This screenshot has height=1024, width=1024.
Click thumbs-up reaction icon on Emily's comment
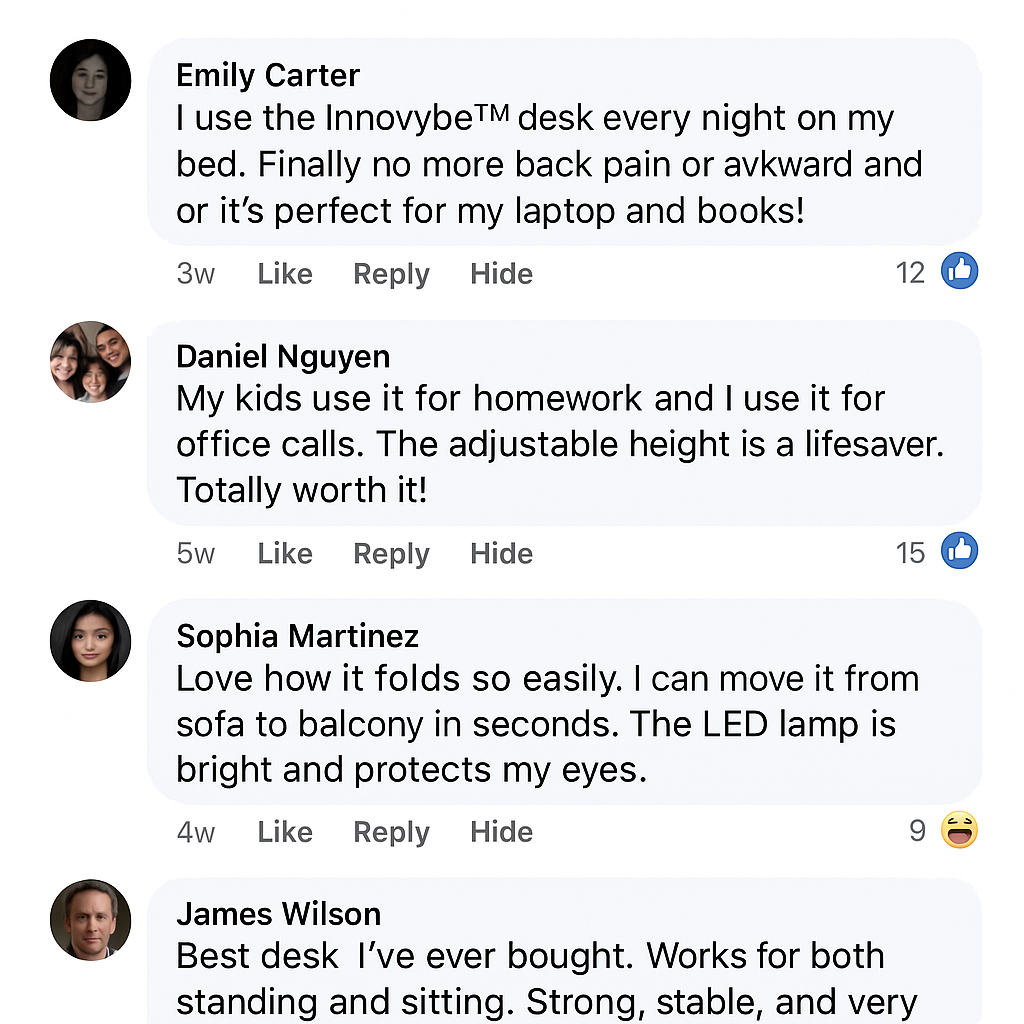tap(959, 271)
